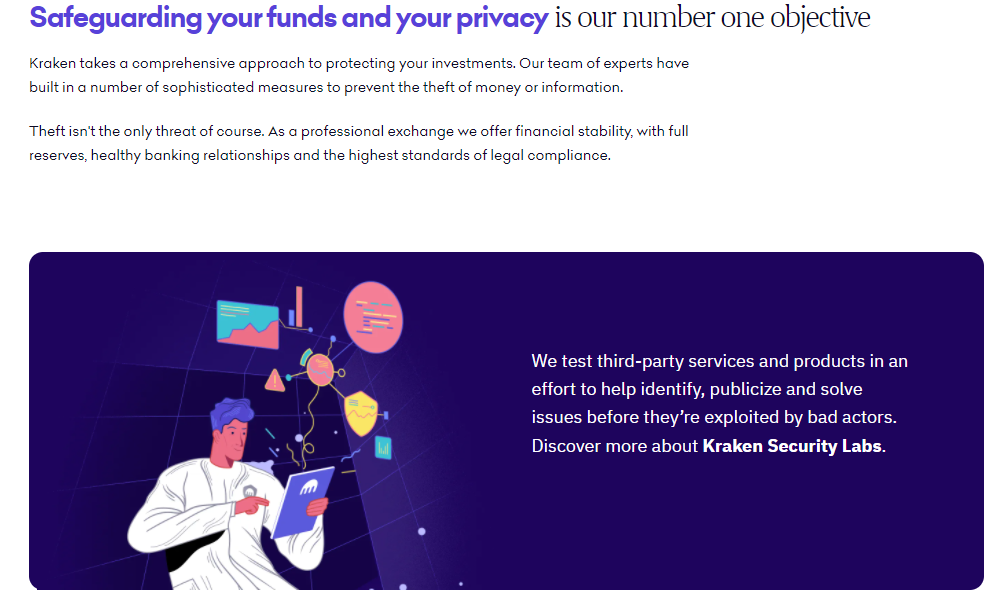Click the small blue bar beside orange bar
This screenshot has width=993, height=604.
point(291,318)
